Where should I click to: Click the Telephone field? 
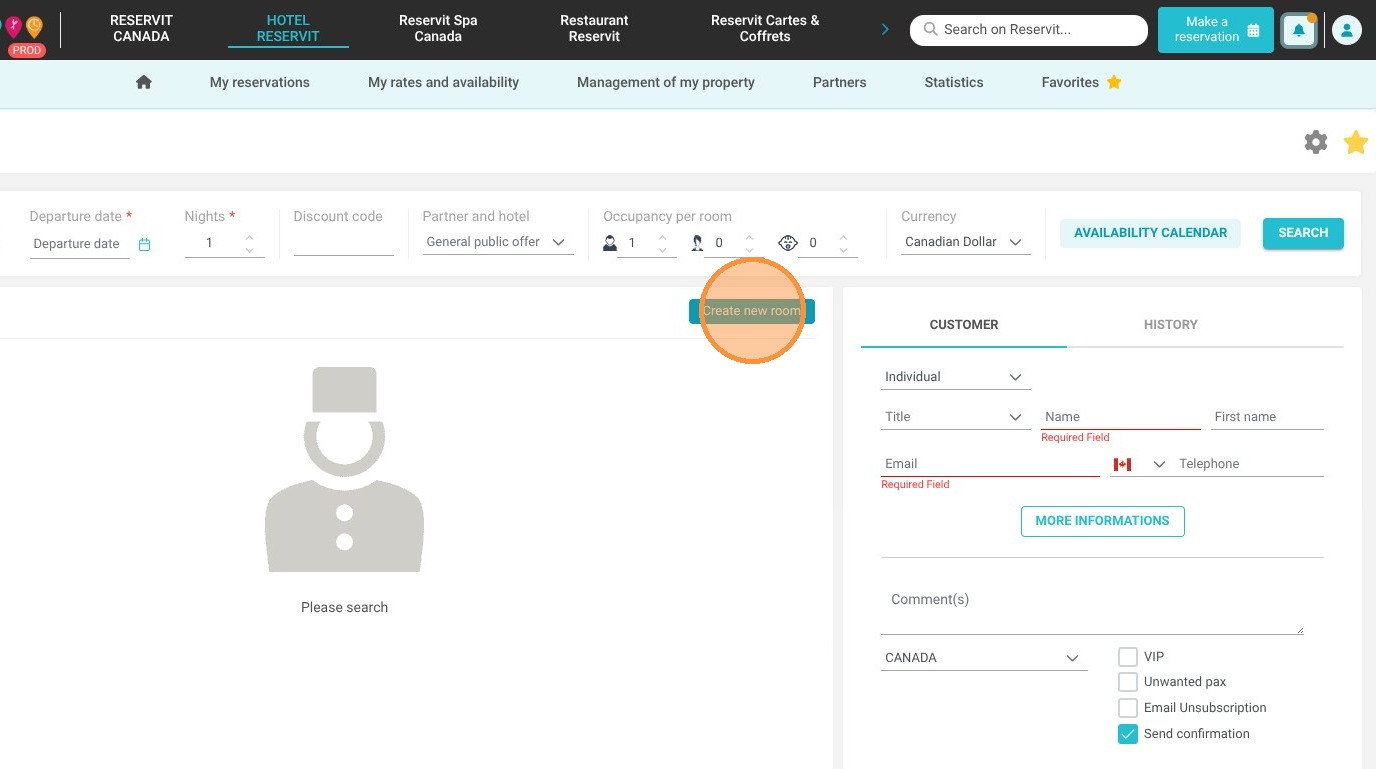click(x=1251, y=464)
